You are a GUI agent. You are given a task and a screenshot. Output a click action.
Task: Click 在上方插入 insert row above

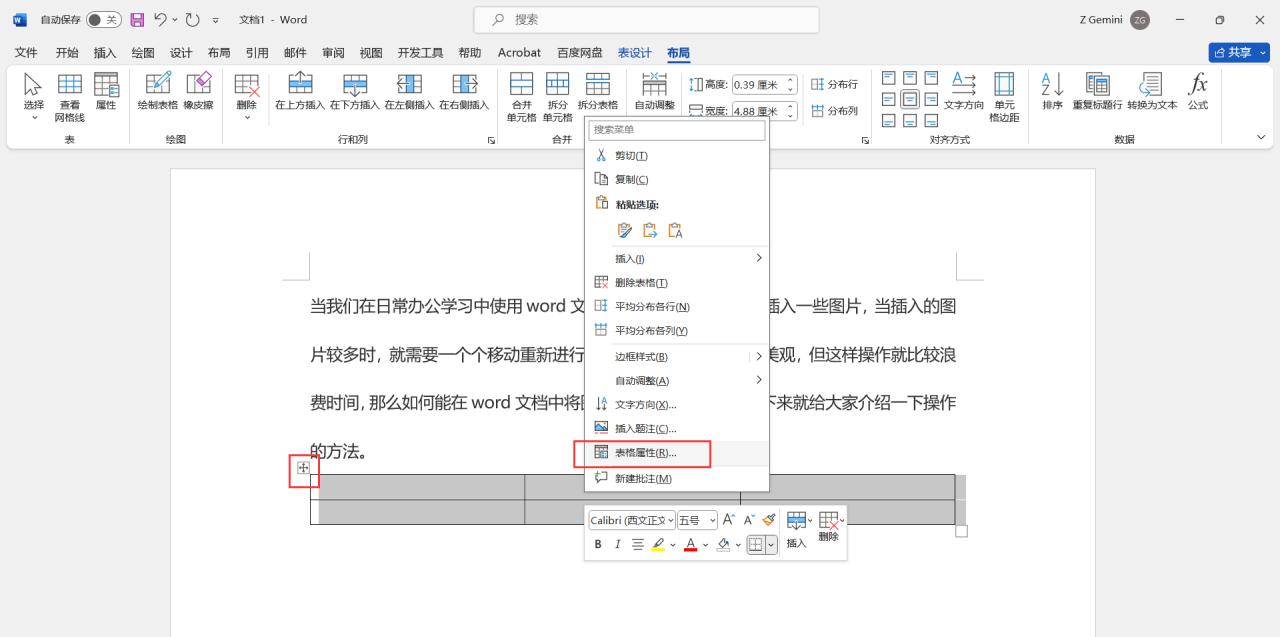[x=300, y=92]
